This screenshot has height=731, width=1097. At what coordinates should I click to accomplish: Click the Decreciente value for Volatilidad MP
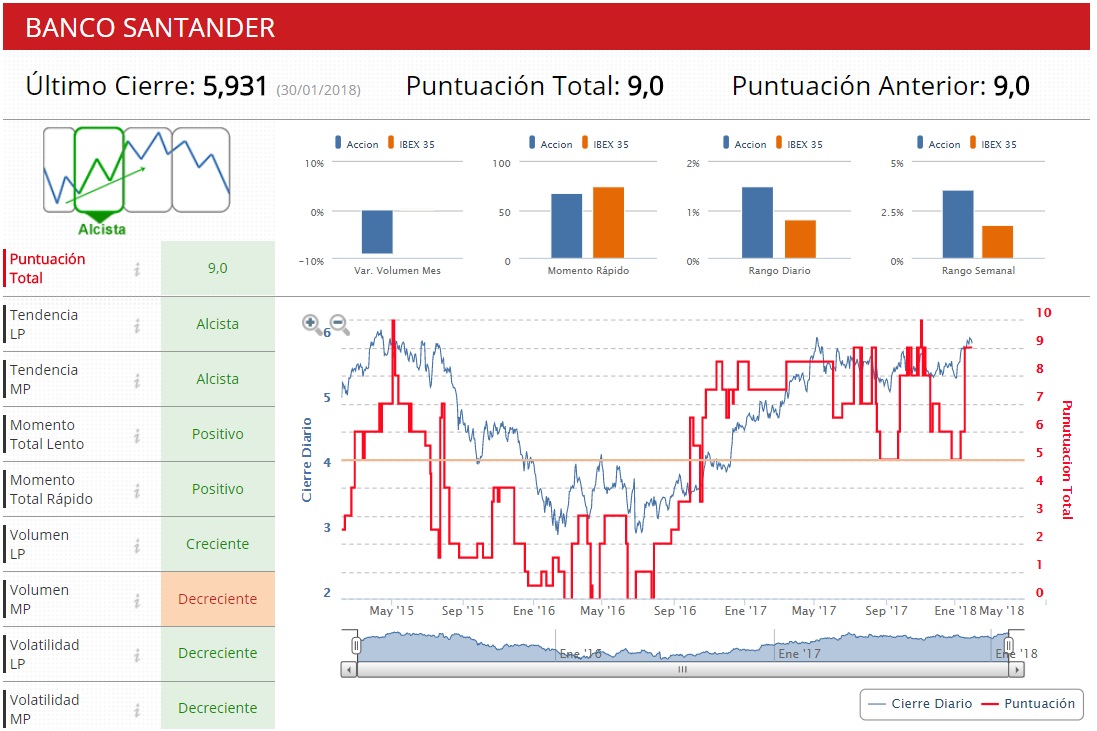click(218, 708)
